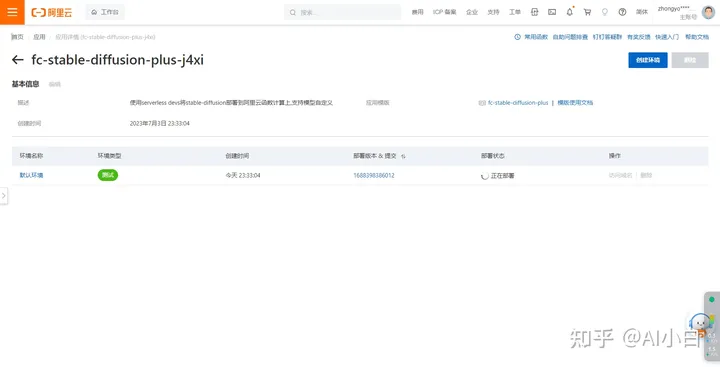
Task: Click 今天 23:33:04 table cell
Action: pos(243,175)
